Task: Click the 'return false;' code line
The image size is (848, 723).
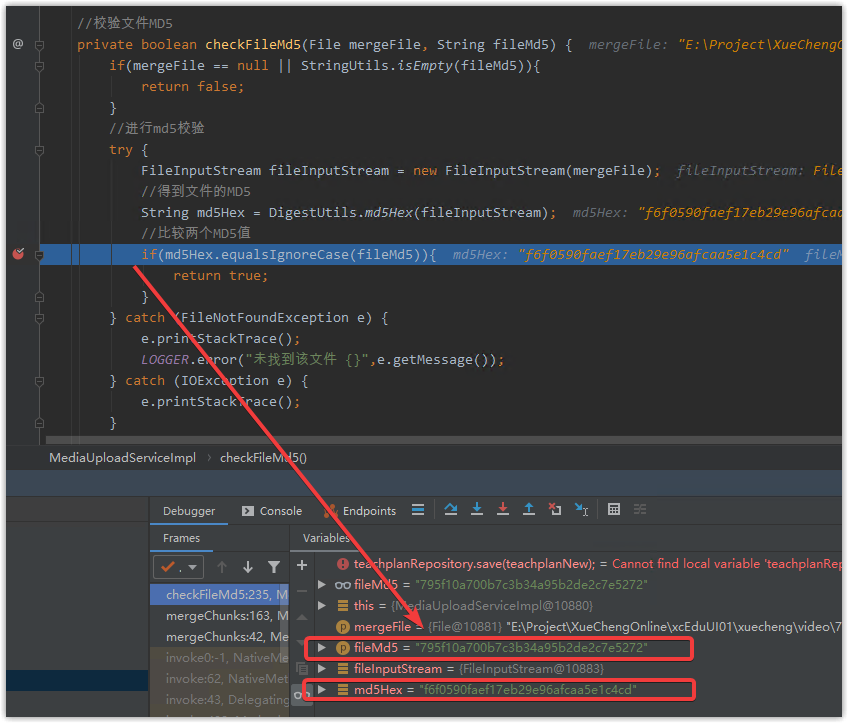Action: (x=193, y=87)
